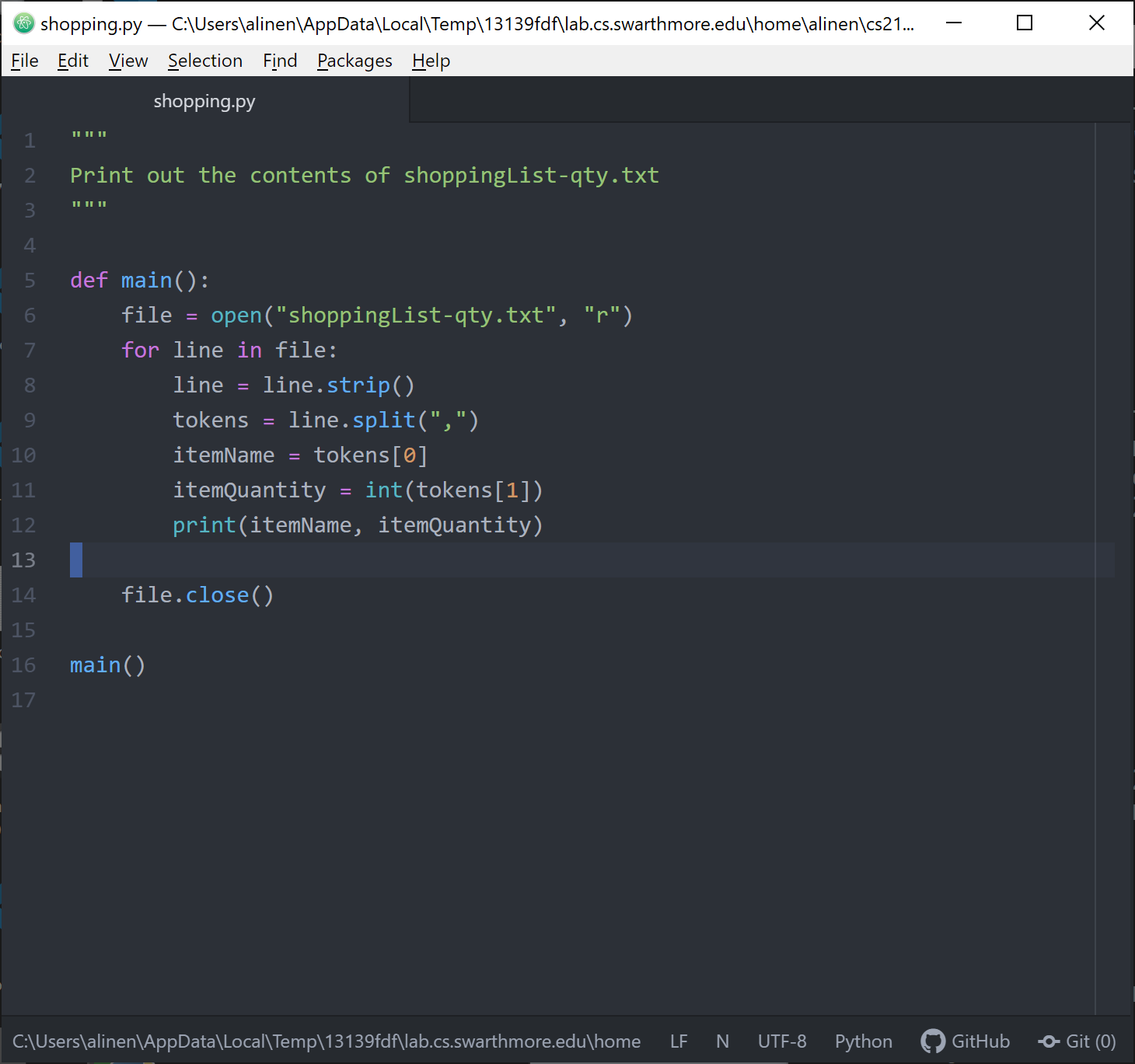Open the View menu
The width and height of the screenshot is (1135, 1064).
tap(128, 61)
